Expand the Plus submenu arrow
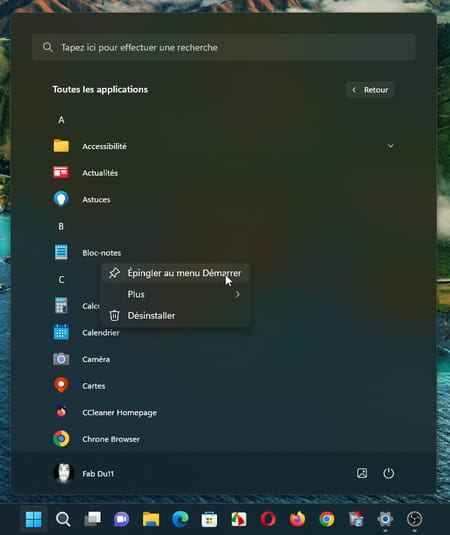Viewport: 450px width, 535px height. click(x=237, y=294)
